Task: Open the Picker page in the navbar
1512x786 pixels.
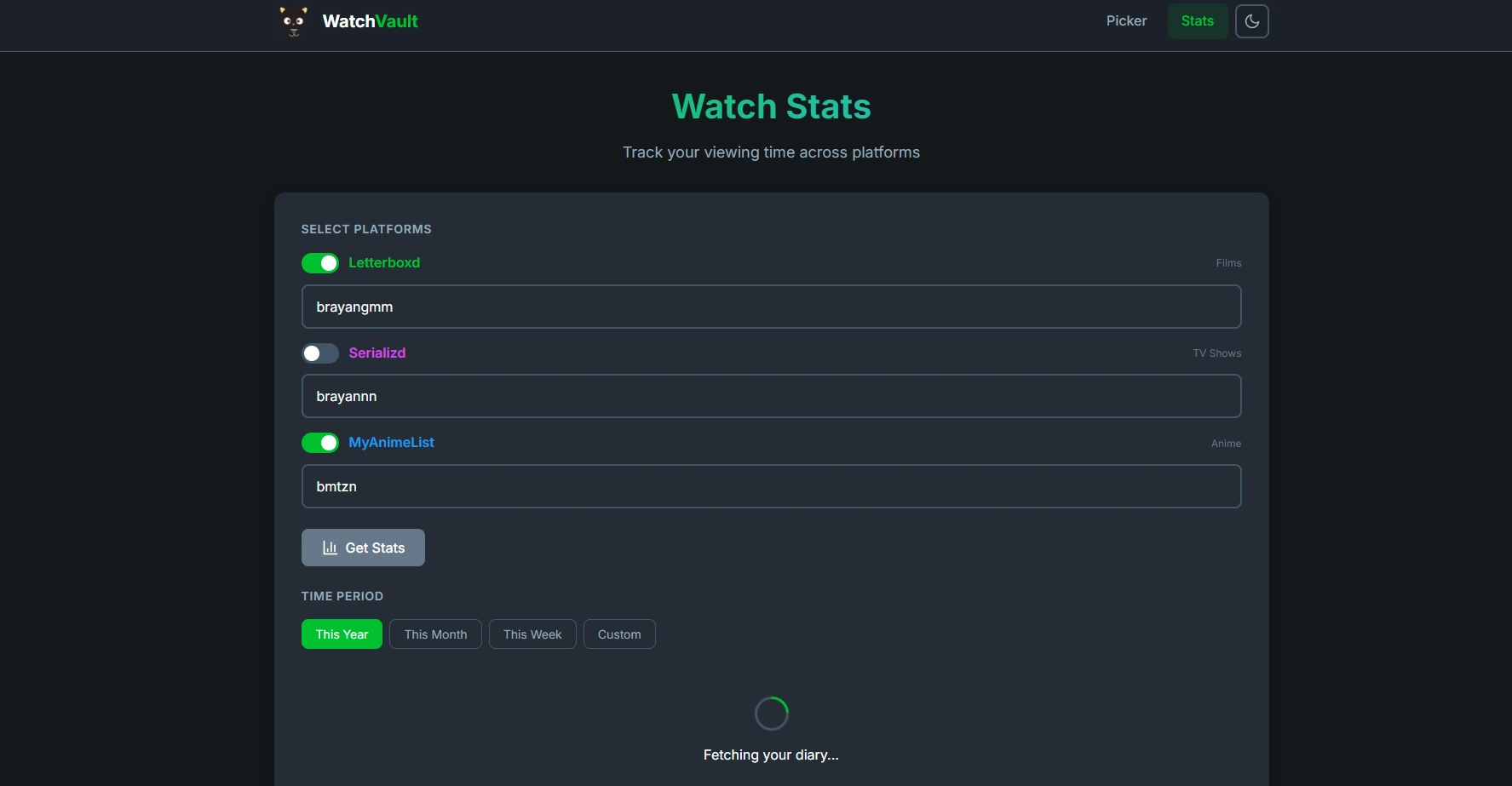Action: pos(1126,21)
